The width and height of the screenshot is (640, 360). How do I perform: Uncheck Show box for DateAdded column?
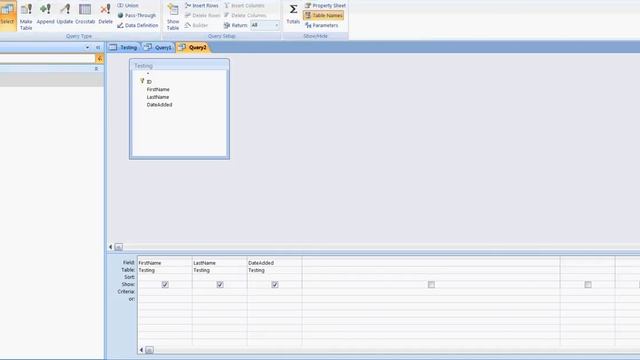(x=275, y=284)
